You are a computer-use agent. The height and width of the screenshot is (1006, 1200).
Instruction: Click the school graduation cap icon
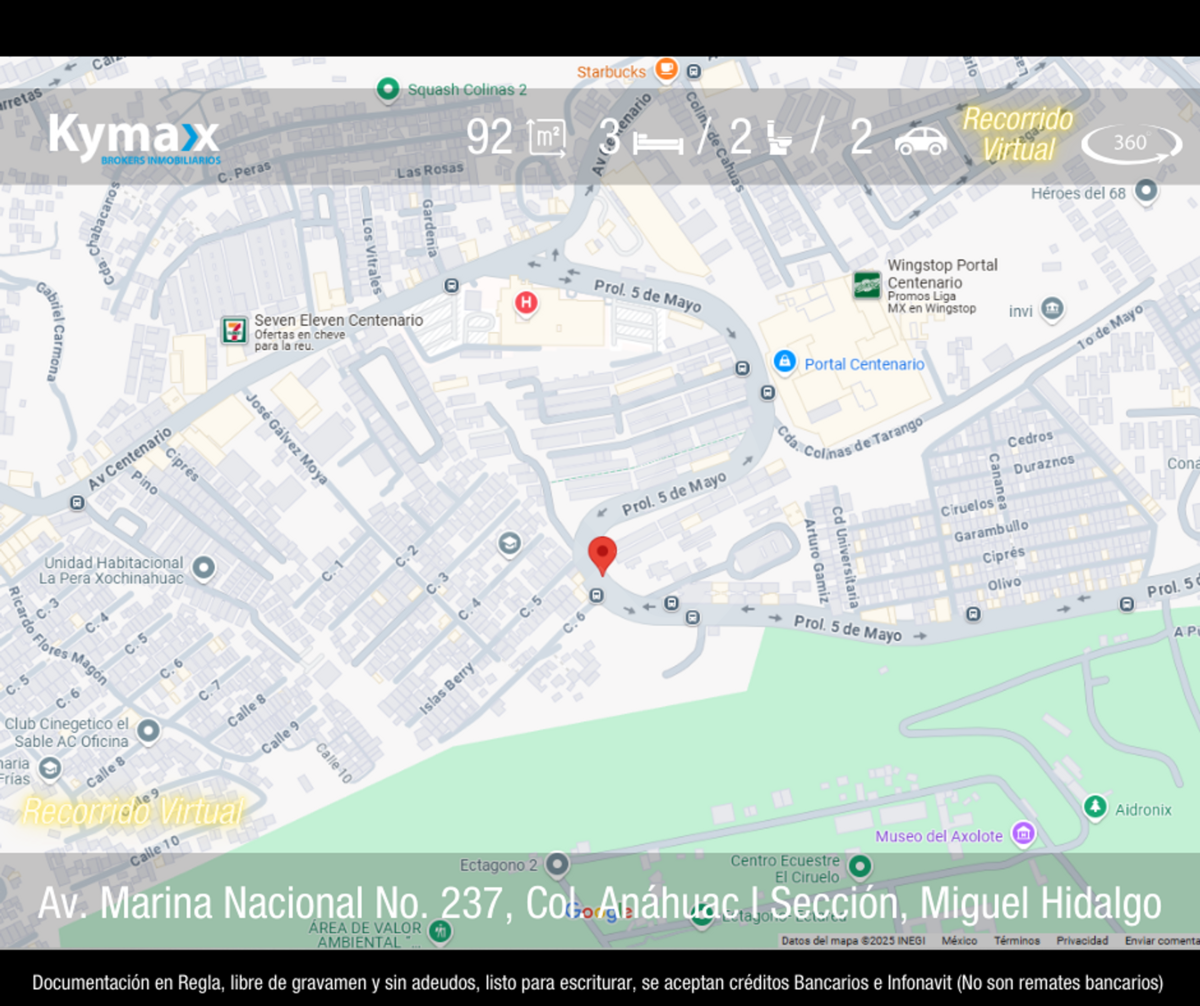click(509, 544)
